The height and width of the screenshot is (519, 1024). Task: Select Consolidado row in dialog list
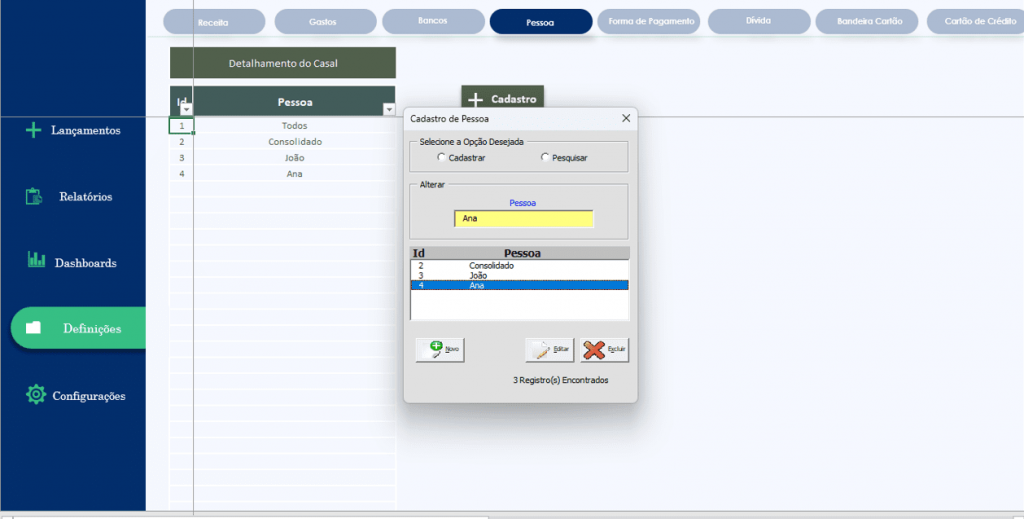(x=519, y=266)
